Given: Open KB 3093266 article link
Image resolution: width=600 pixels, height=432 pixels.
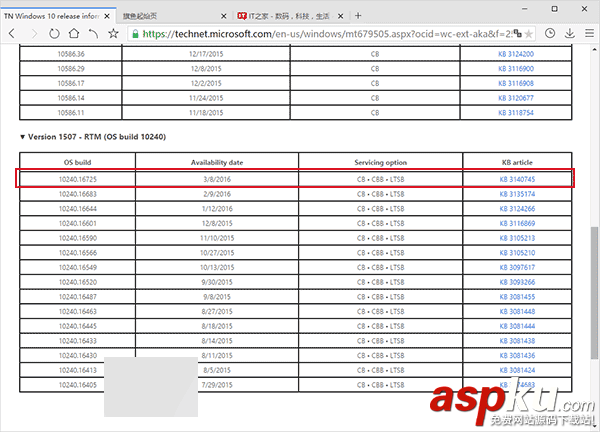Looking at the screenshot, I should (x=517, y=282).
